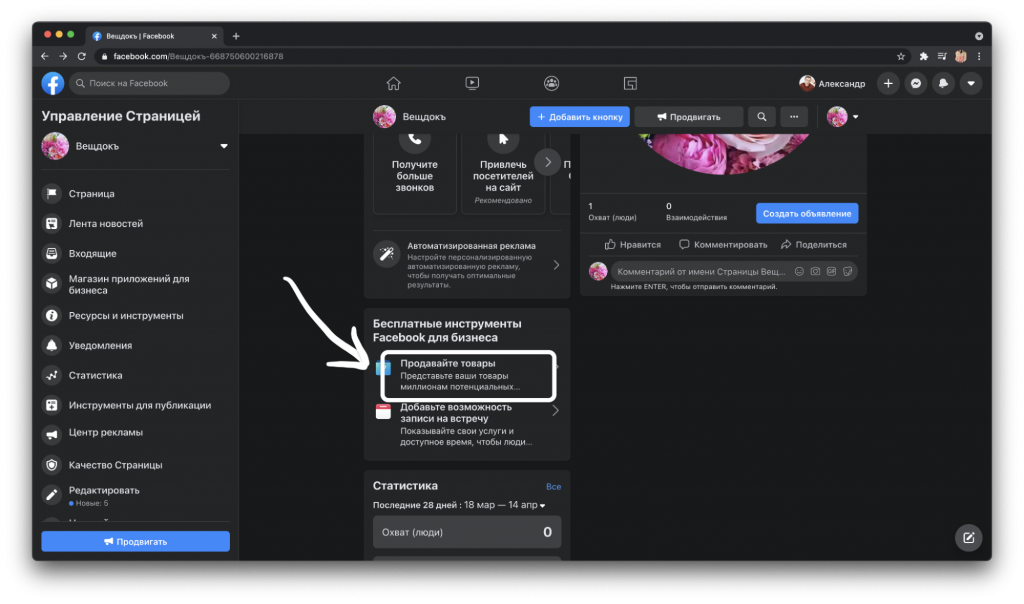
Task: Click the red calendar appointment icon
Action: tap(383, 411)
